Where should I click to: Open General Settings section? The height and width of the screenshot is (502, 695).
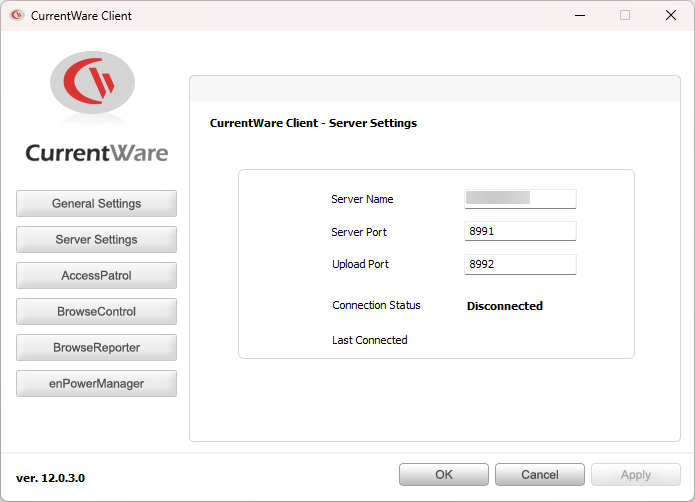pyautogui.click(x=96, y=203)
